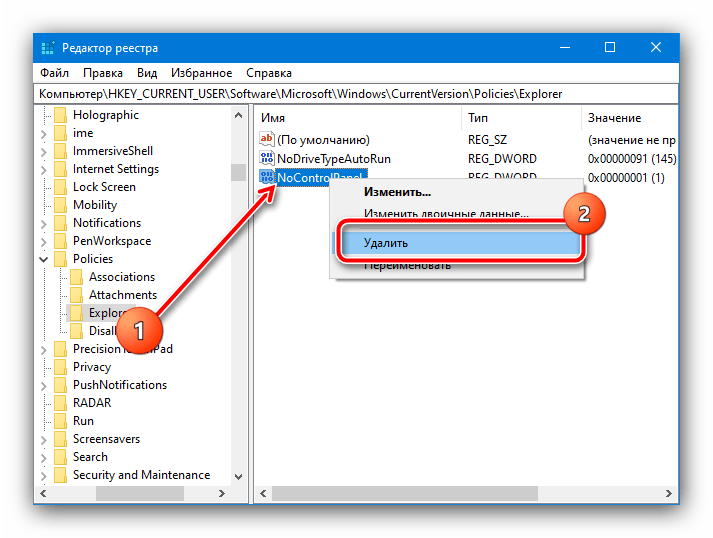Expand the PushNotifications tree node

[44, 386]
